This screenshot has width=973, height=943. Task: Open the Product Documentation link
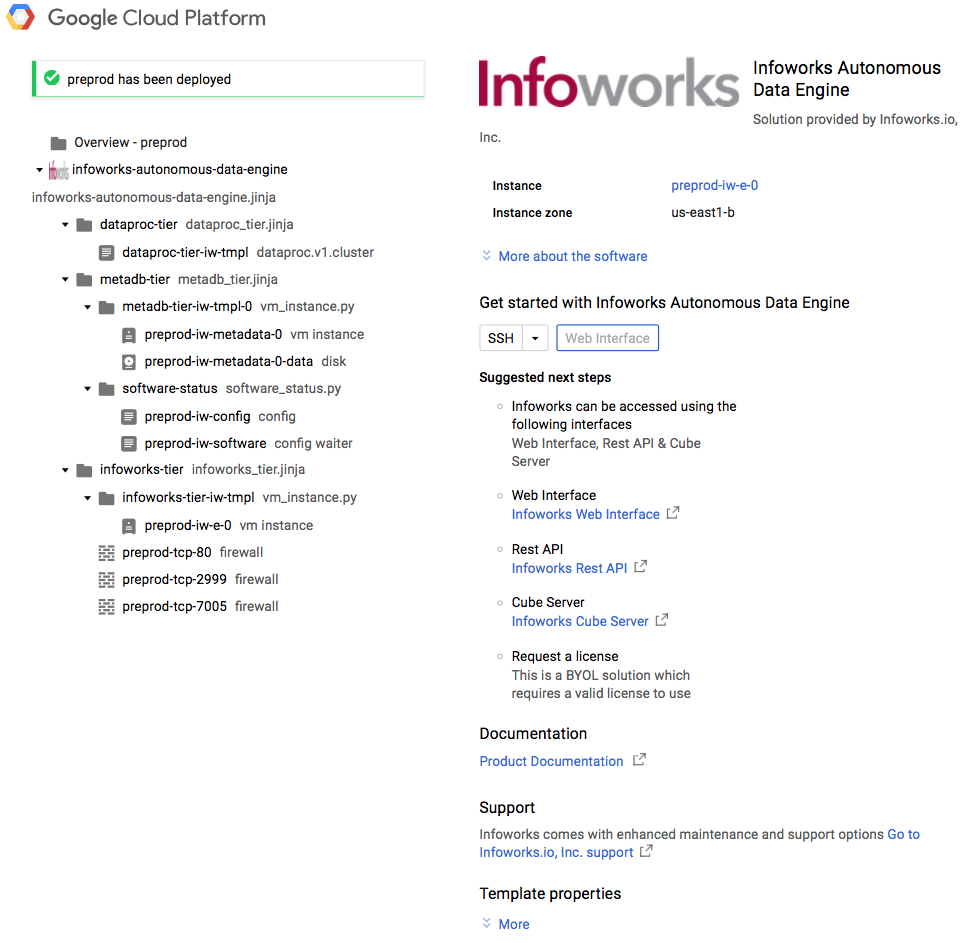pyautogui.click(x=551, y=761)
